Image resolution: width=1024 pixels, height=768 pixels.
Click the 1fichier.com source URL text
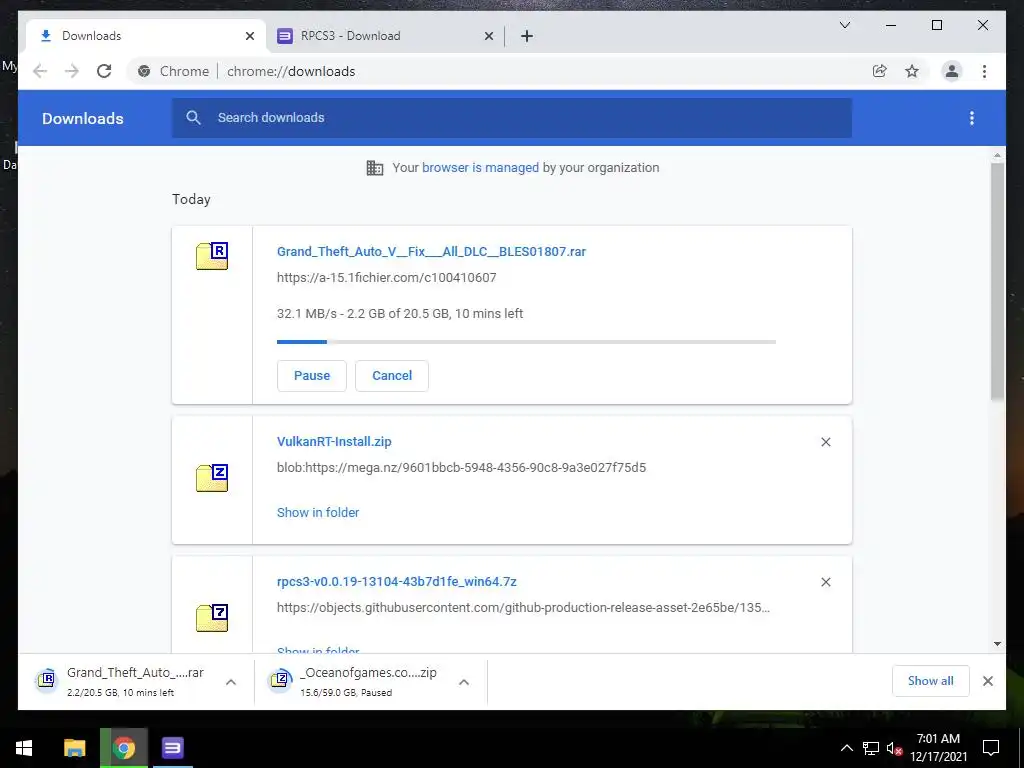pyautogui.click(x=387, y=278)
